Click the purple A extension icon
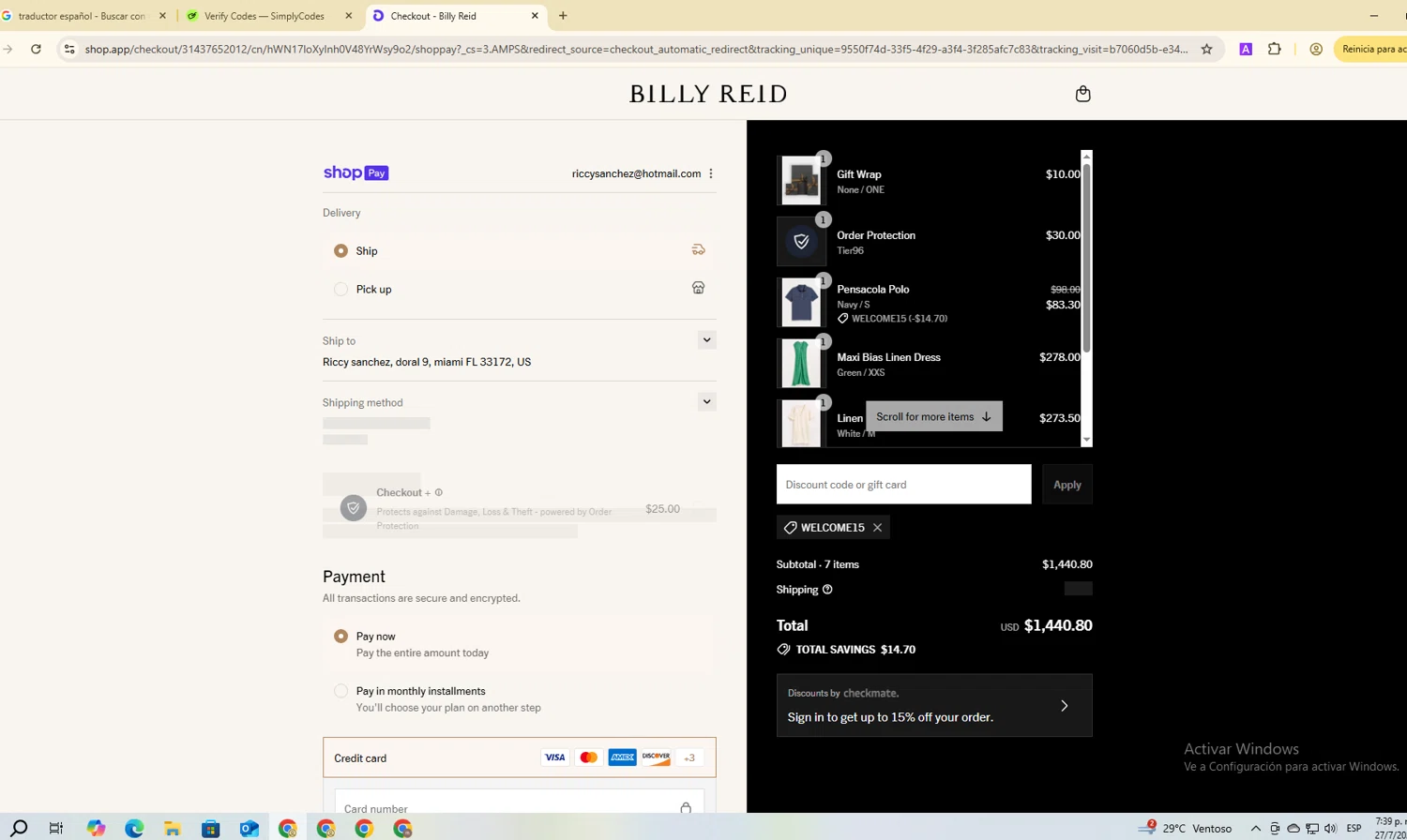Screen dimensions: 1407x840 point(1246,49)
